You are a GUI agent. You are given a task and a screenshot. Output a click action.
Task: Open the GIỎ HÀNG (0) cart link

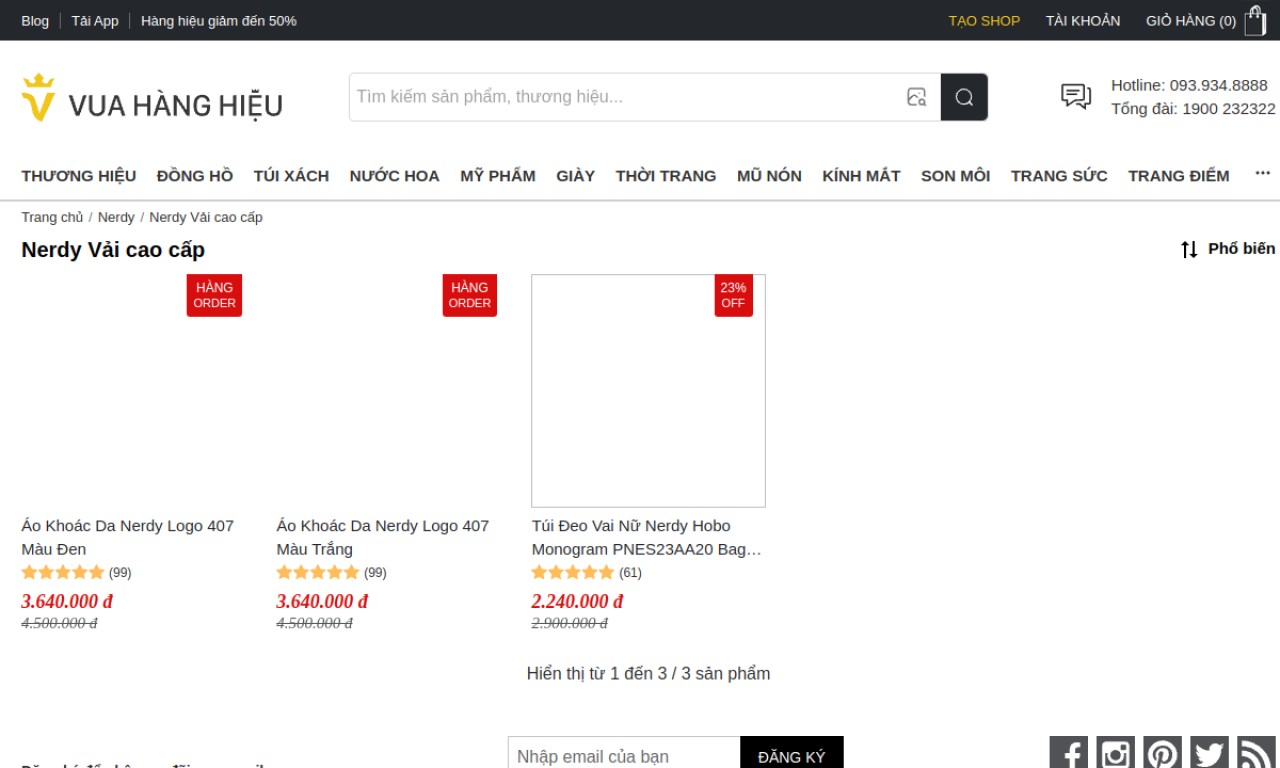click(1191, 21)
